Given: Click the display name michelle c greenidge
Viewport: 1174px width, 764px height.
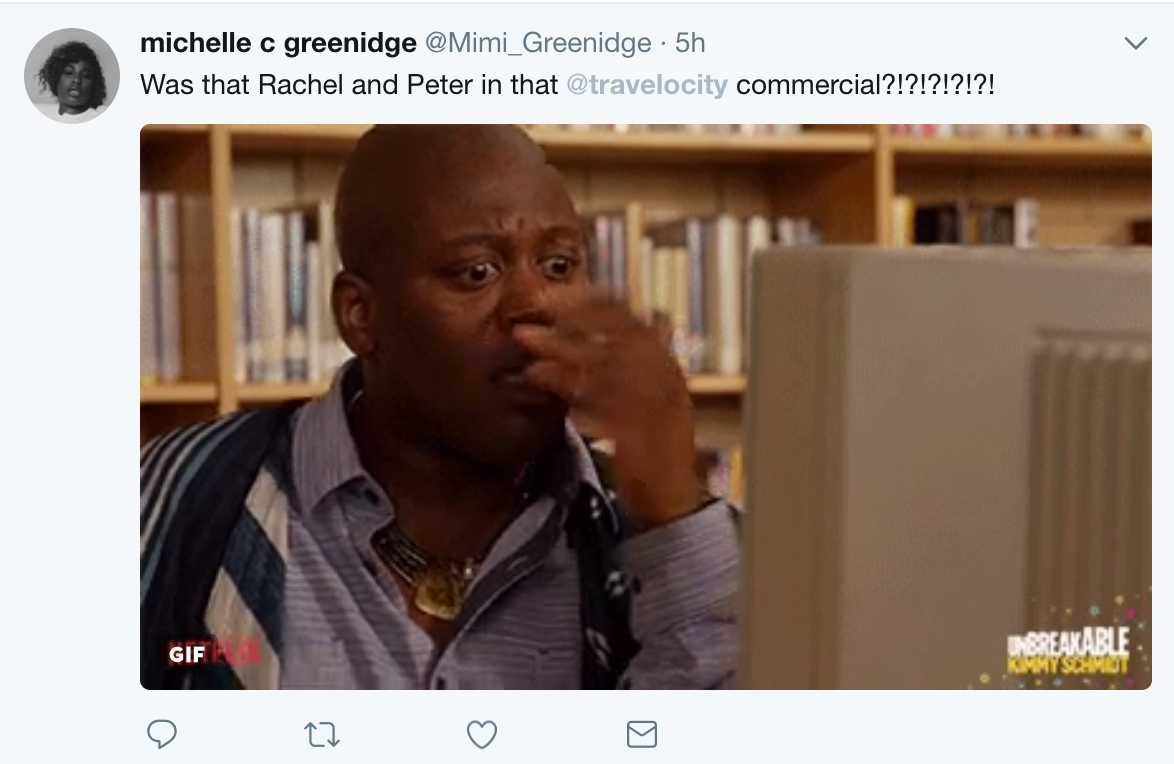Looking at the screenshot, I should 279,43.
